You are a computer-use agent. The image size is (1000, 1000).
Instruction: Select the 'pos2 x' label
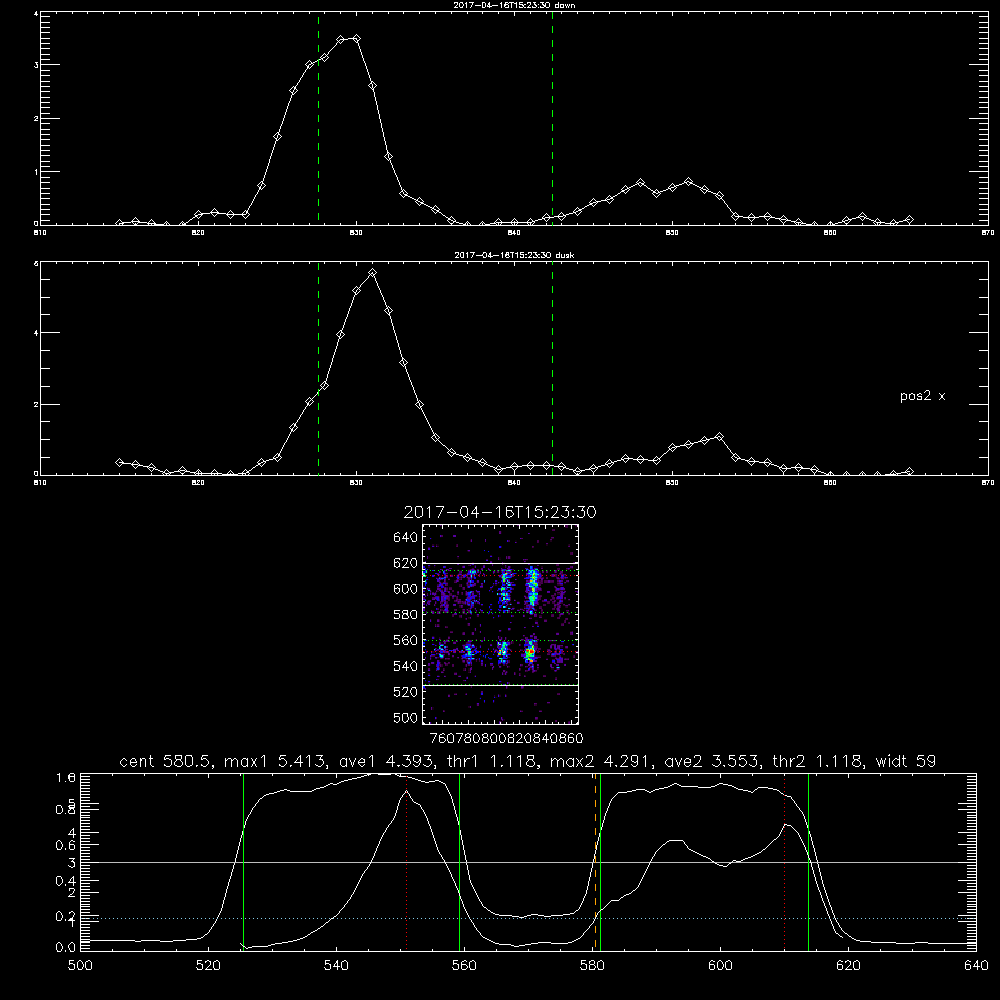coord(922,396)
